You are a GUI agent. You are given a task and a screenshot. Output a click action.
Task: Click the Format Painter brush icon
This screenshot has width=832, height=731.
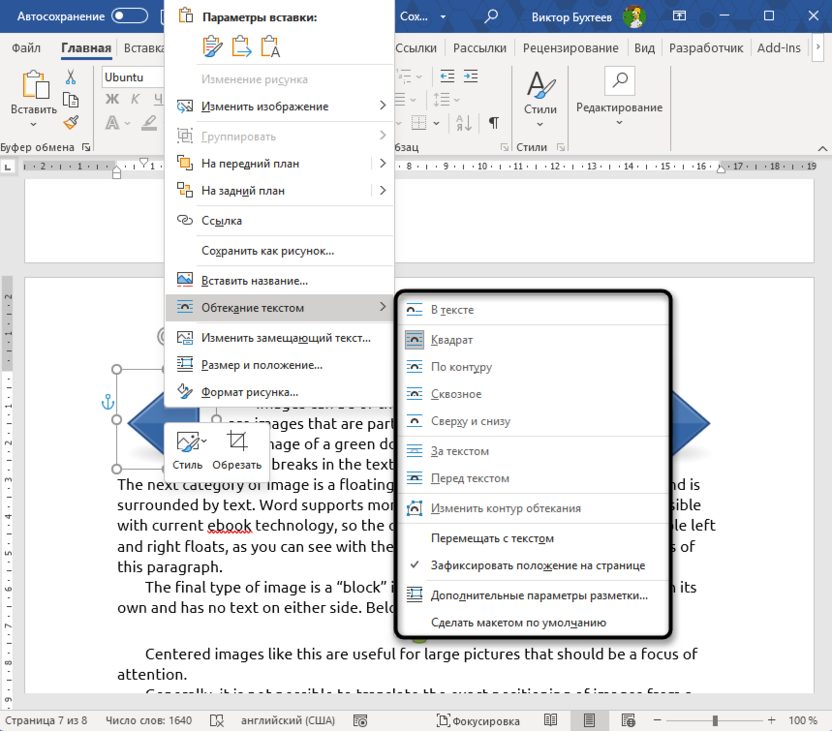pyautogui.click(x=71, y=121)
